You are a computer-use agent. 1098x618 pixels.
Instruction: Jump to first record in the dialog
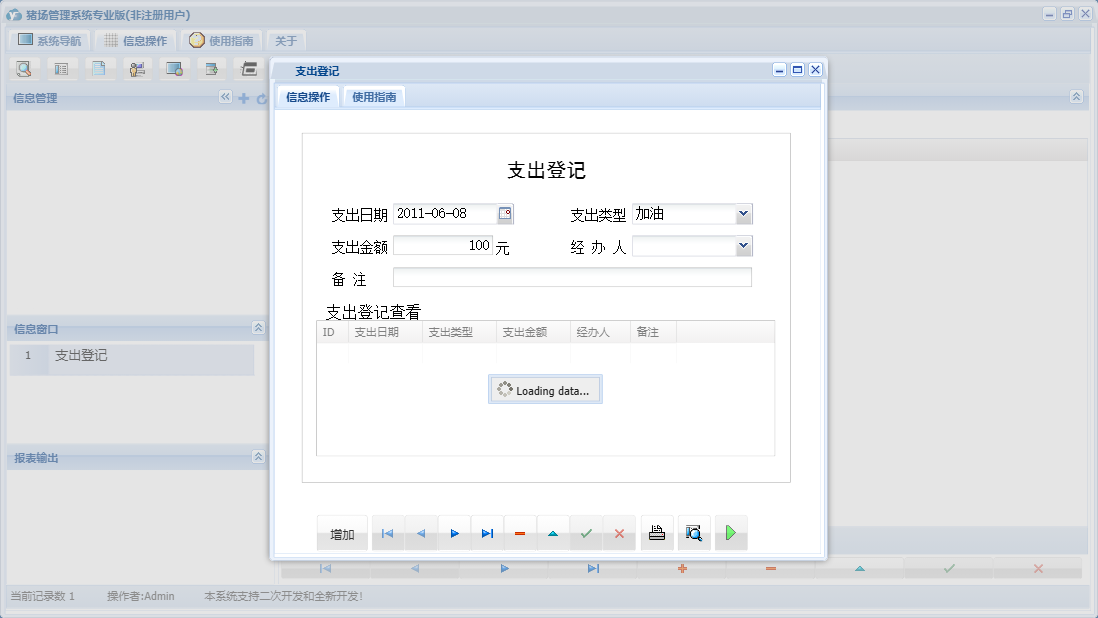point(387,533)
